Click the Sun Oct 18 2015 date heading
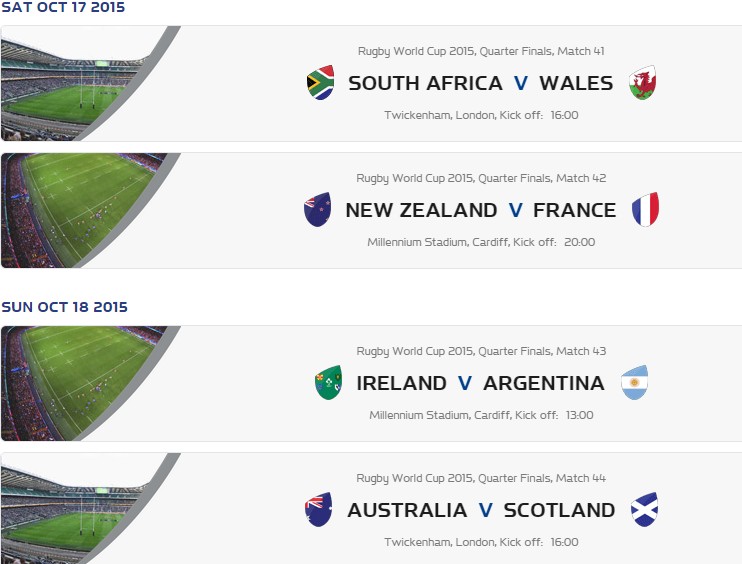The height and width of the screenshot is (564, 742). (65, 307)
